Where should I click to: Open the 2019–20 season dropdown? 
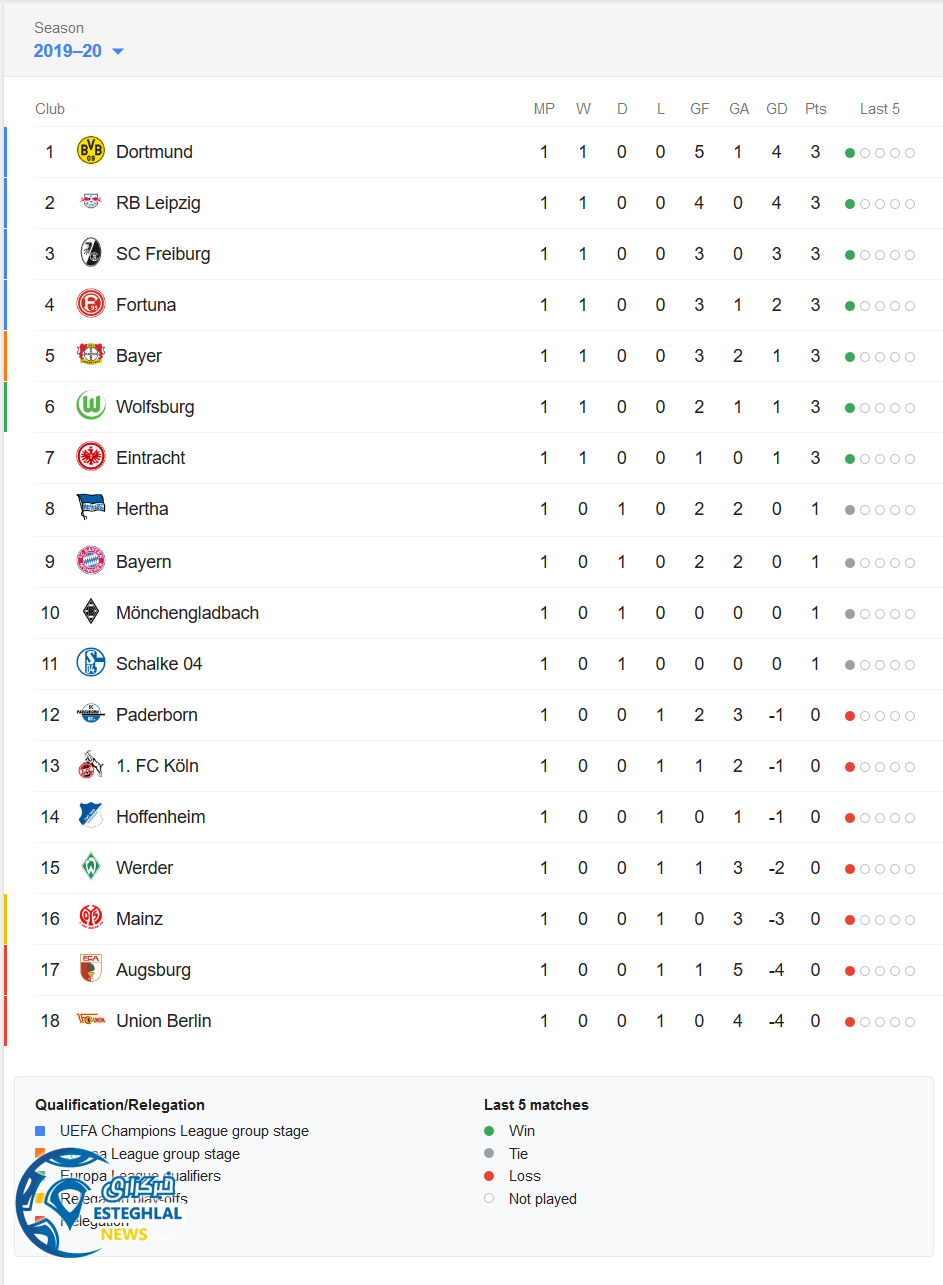click(x=68, y=51)
